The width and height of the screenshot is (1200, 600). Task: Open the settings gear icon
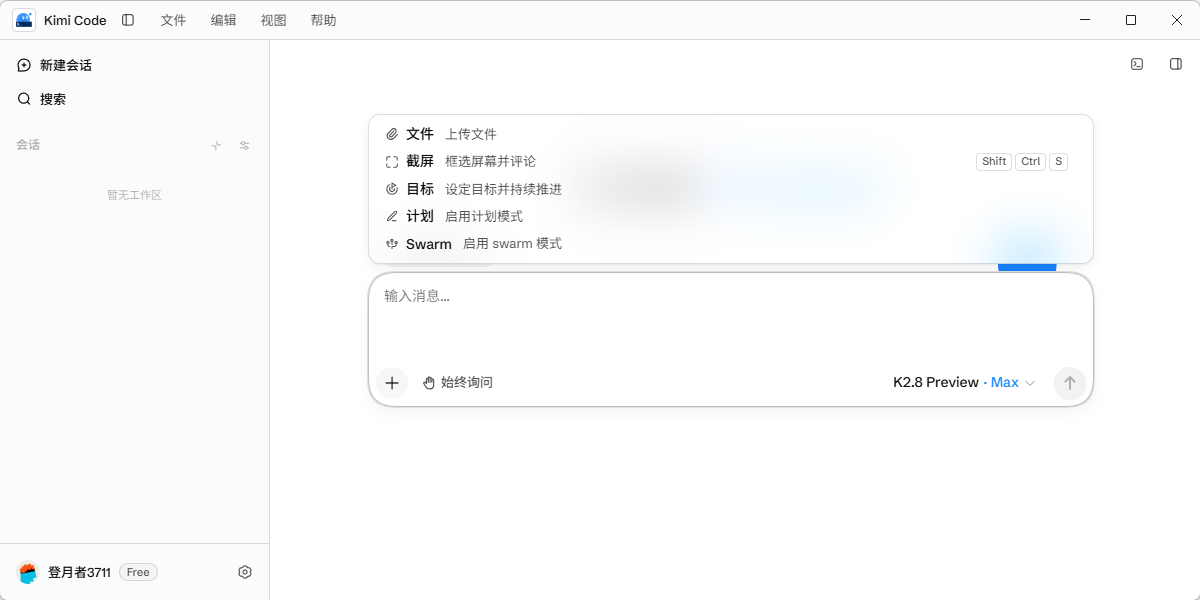pos(245,572)
